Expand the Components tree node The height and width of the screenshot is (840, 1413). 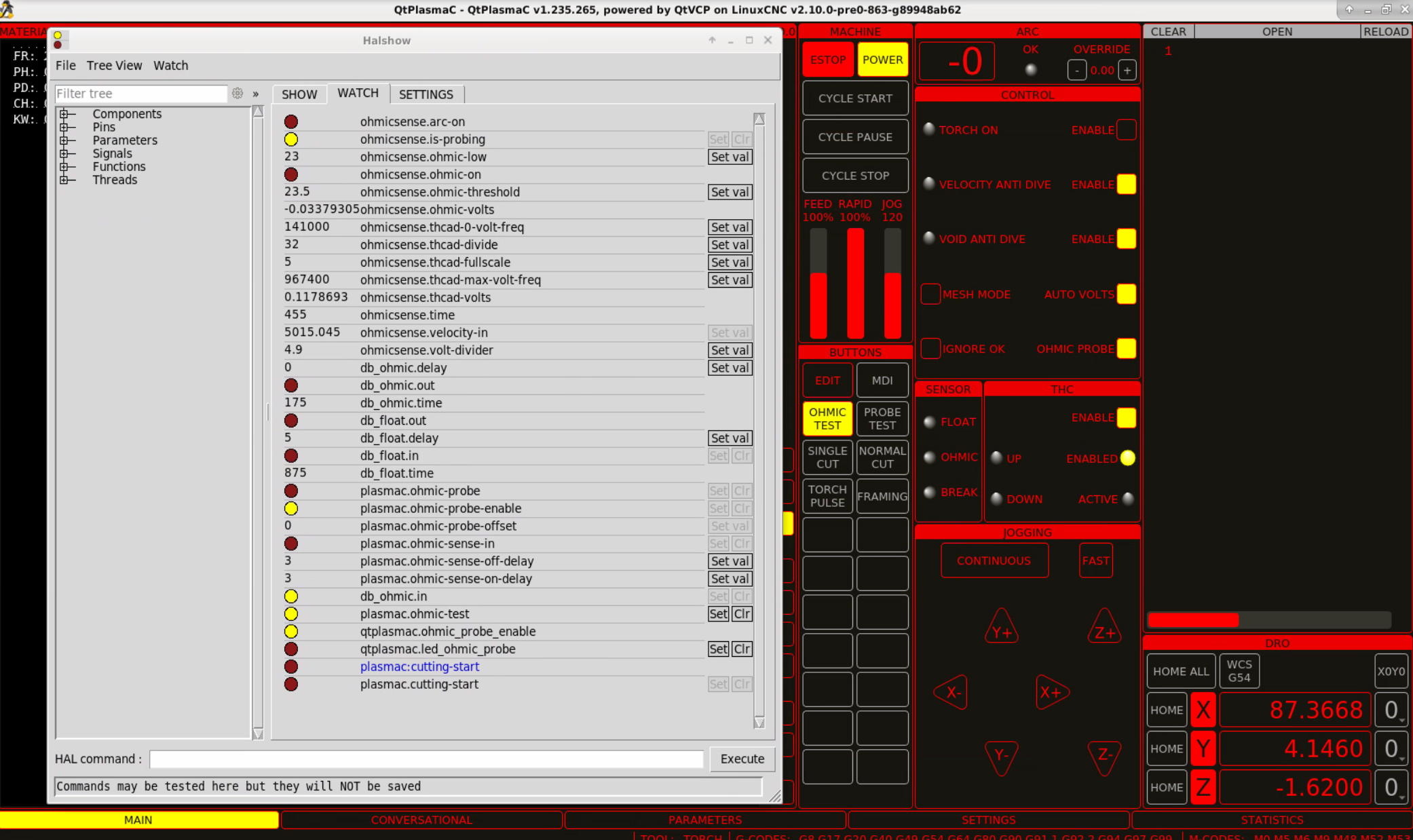(64, 114)
